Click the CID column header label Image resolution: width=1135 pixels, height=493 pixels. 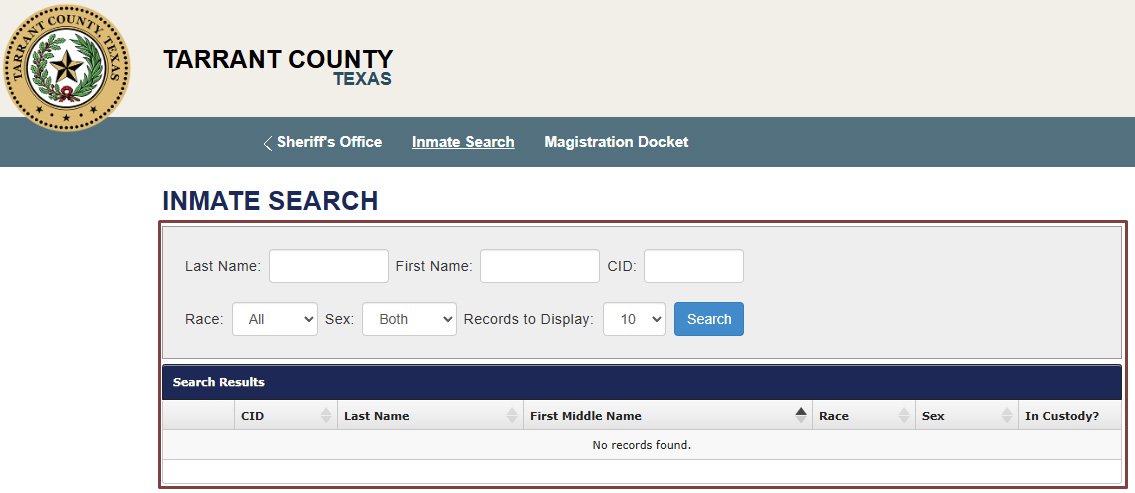253,416
